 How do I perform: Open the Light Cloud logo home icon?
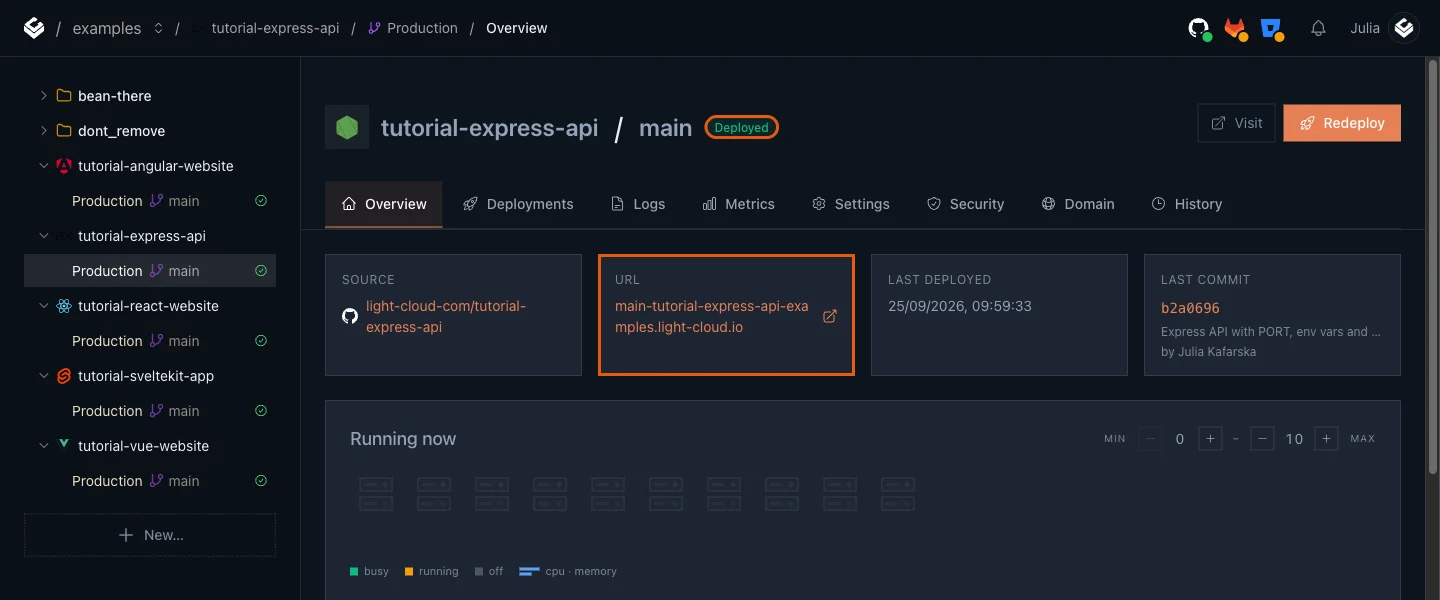(x=34, y=28)
